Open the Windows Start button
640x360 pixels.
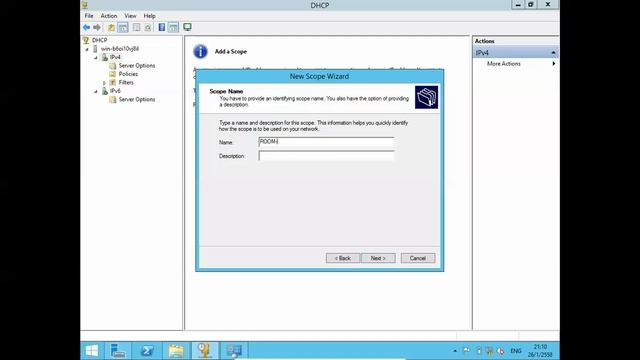pyautogui.click(x=92, y=351)
